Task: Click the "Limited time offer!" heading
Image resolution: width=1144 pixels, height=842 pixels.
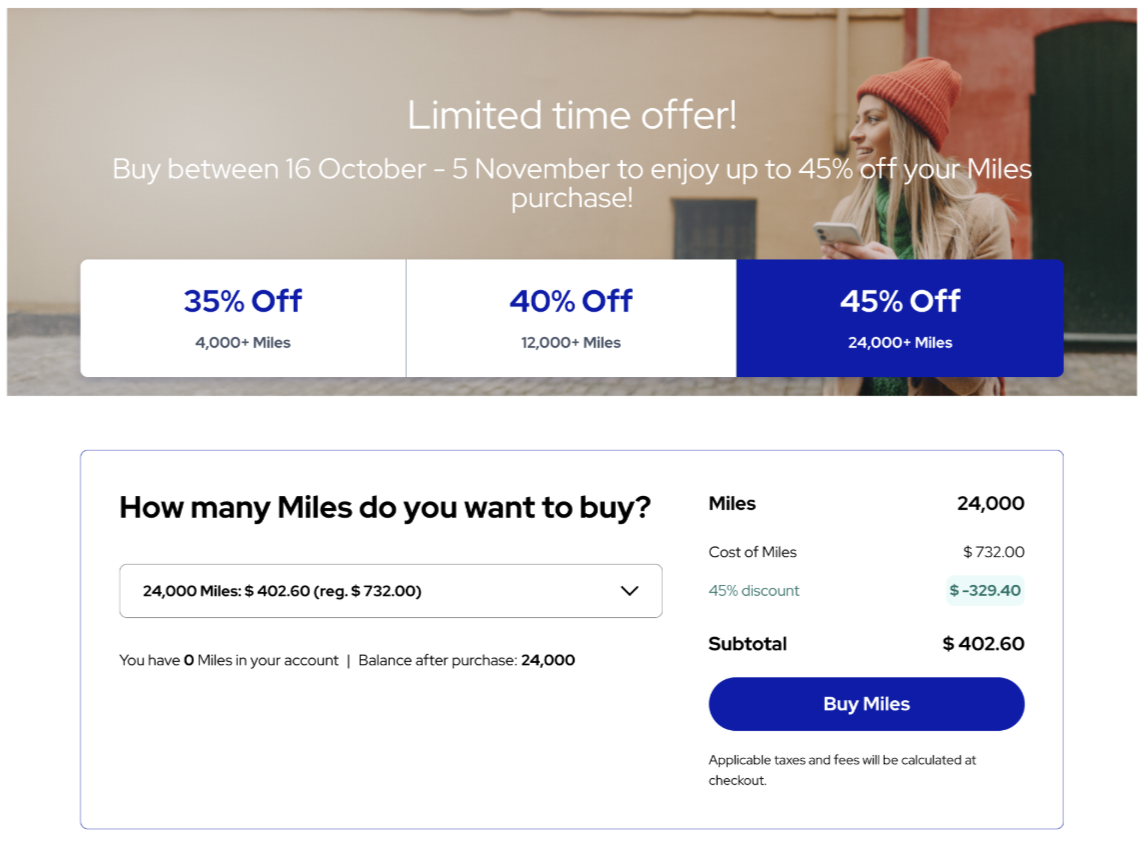Action: point(572,115)
